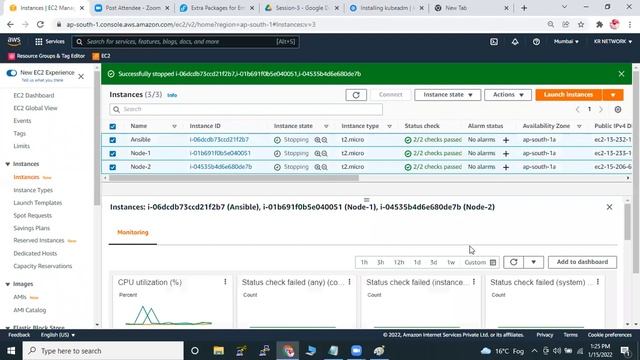Viewport: 640px width, 360px height.
Task: Open Status check failed (system) chart menu
Action: point(598,282)
